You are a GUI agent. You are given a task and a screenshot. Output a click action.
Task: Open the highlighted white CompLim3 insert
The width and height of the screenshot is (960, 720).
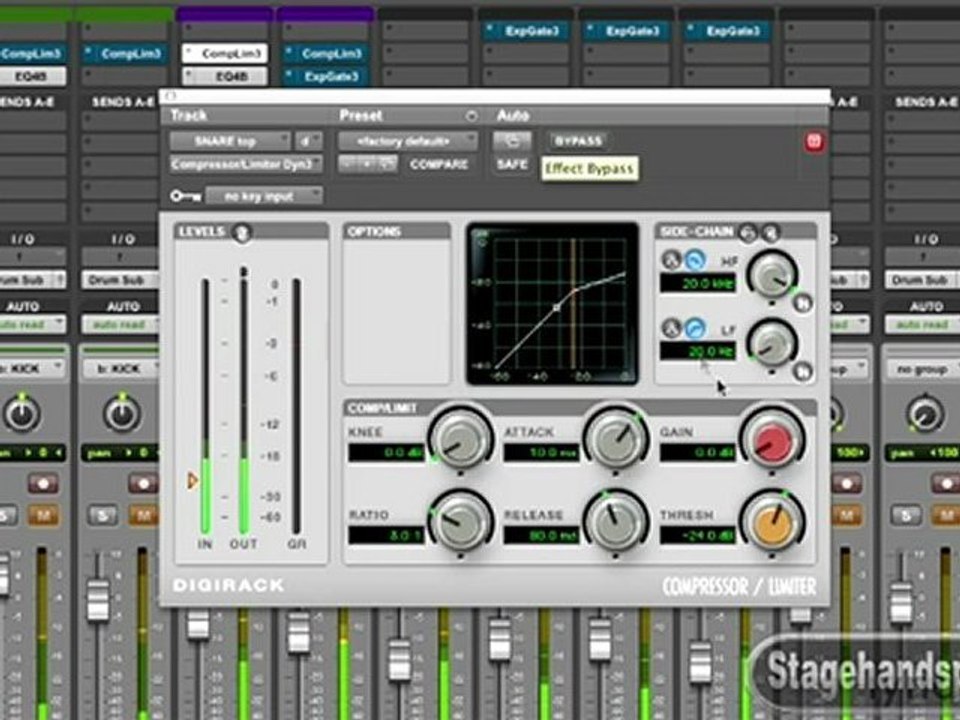tap(225, 54)
